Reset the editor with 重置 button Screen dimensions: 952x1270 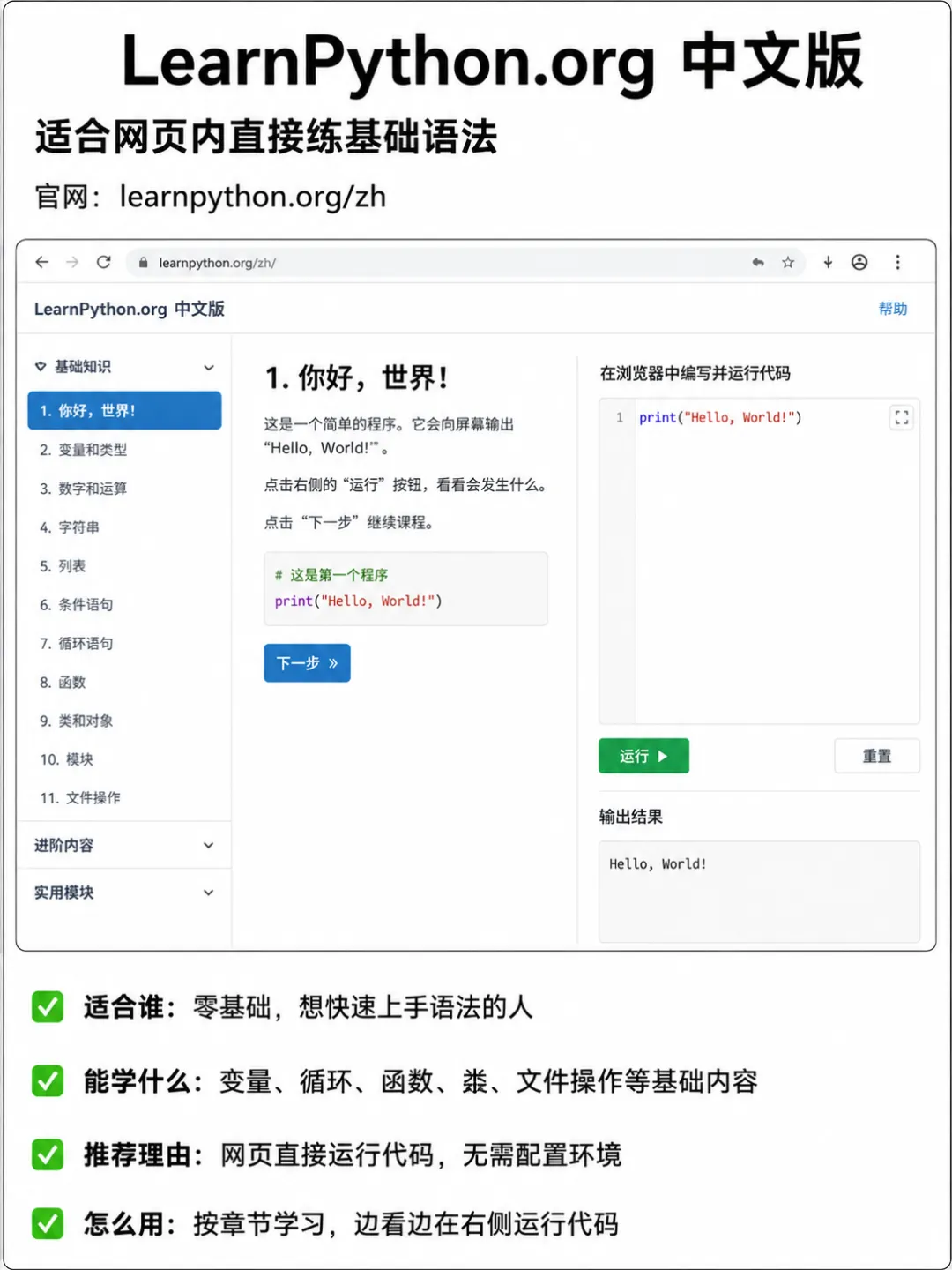coord(877,756)
